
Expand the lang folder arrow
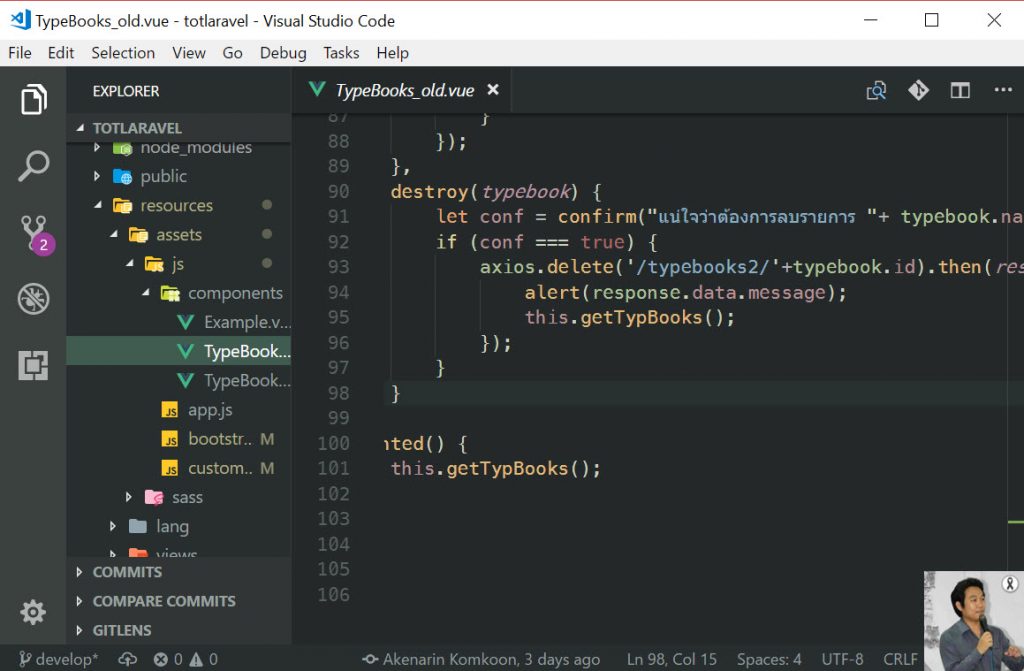(113, 526)
